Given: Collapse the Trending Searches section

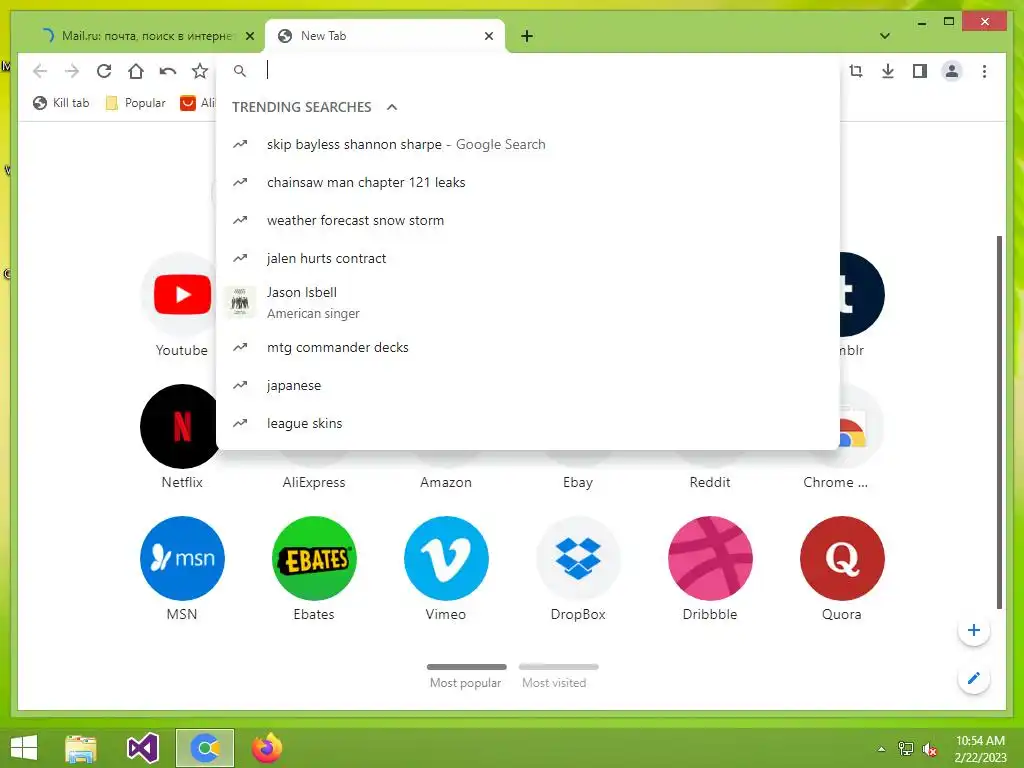Looking at the screenshot, I should click(x=392, y=107).
